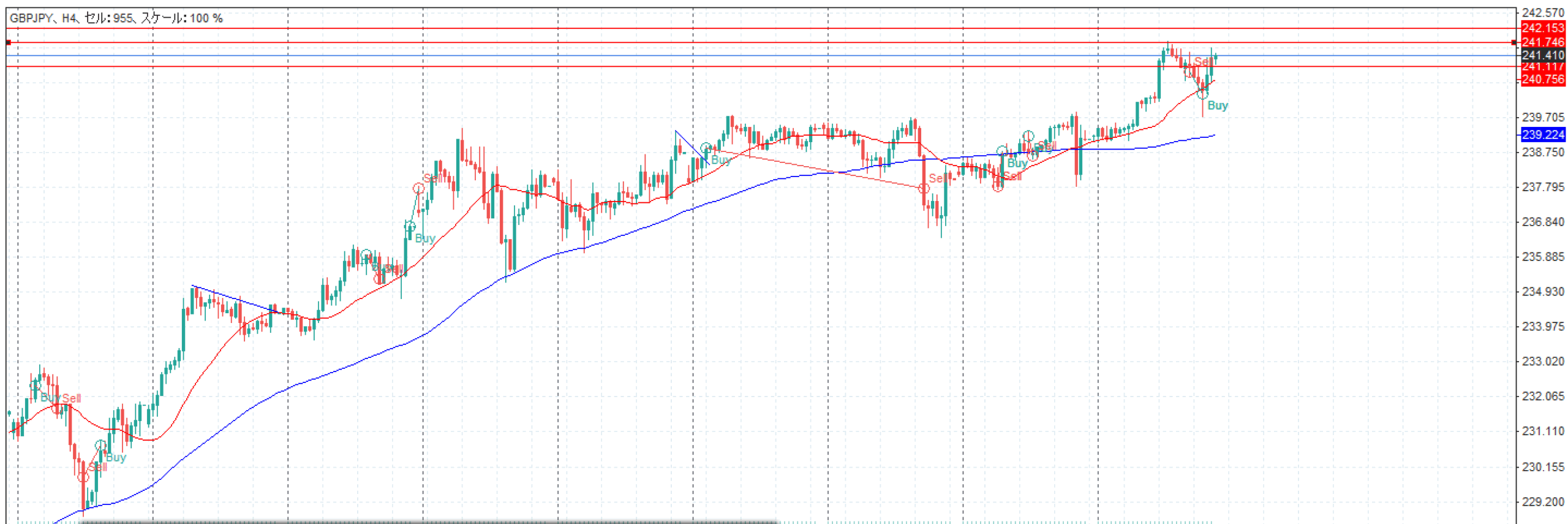Viewport: 1568px width, 524px height.
Task: Click the 233.020 price axis label
Action: click(1542, 362)
